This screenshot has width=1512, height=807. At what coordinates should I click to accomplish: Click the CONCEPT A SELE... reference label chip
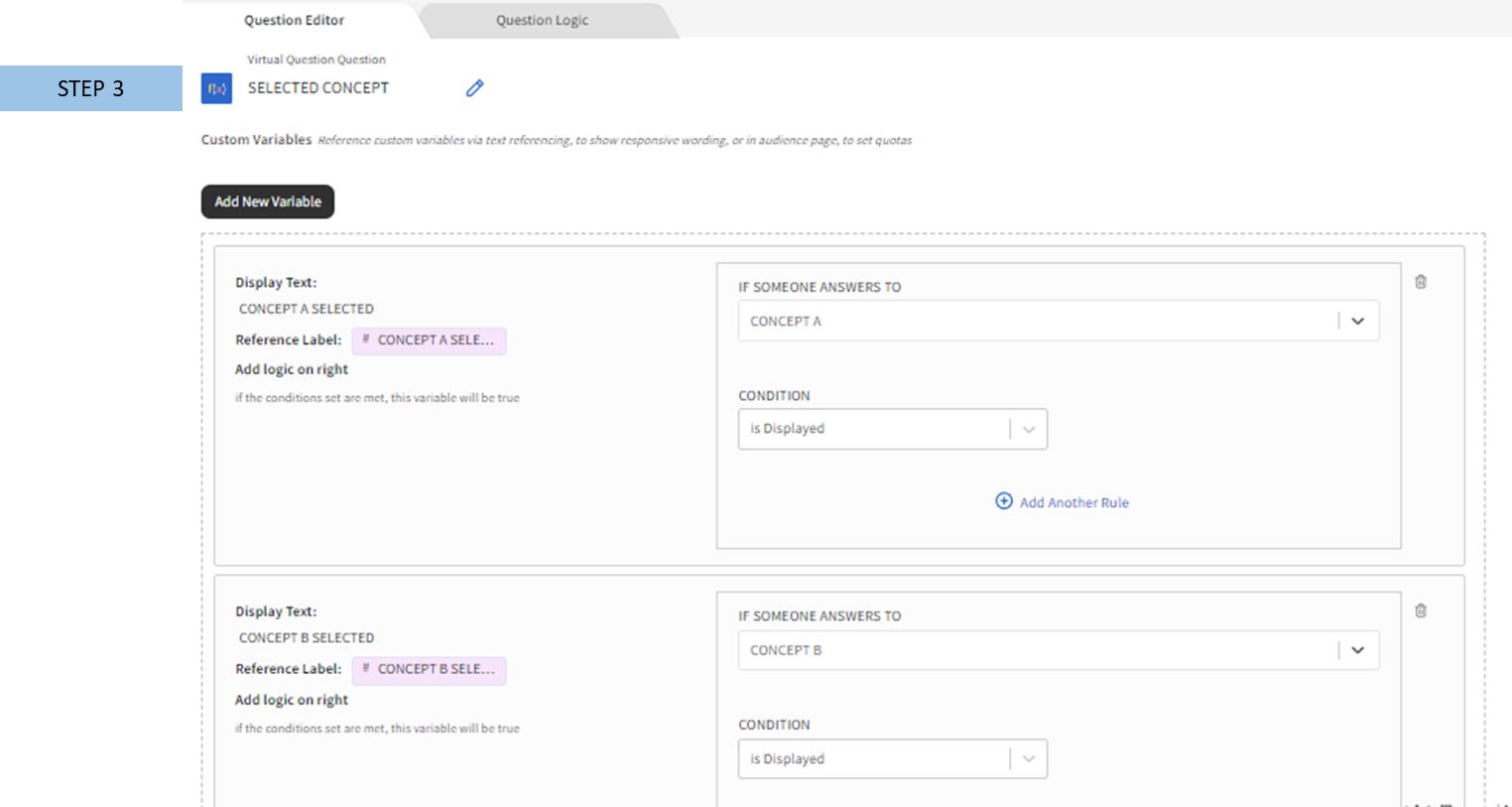point(429,340)
